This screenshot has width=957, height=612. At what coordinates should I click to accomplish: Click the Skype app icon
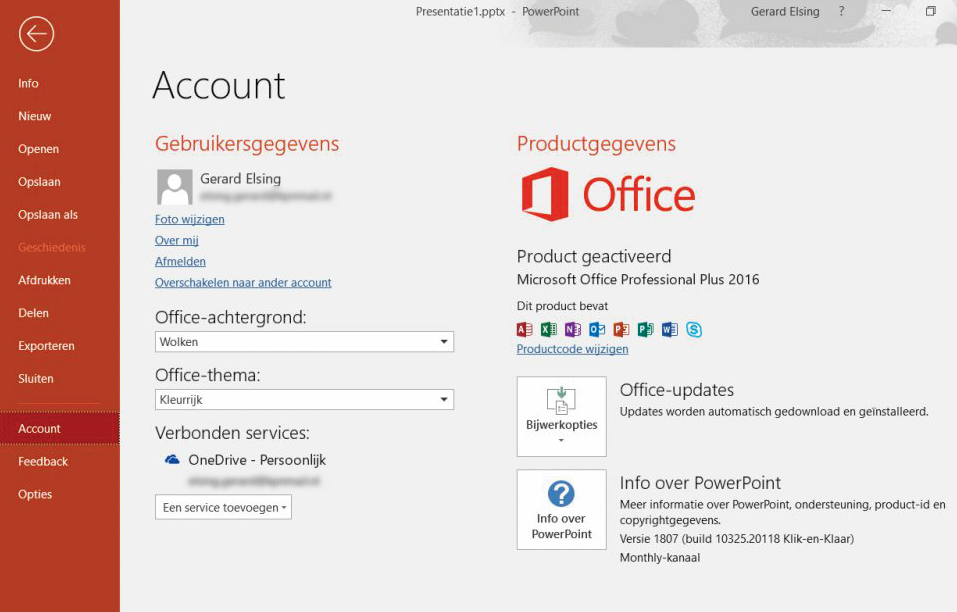click(694, 329)
